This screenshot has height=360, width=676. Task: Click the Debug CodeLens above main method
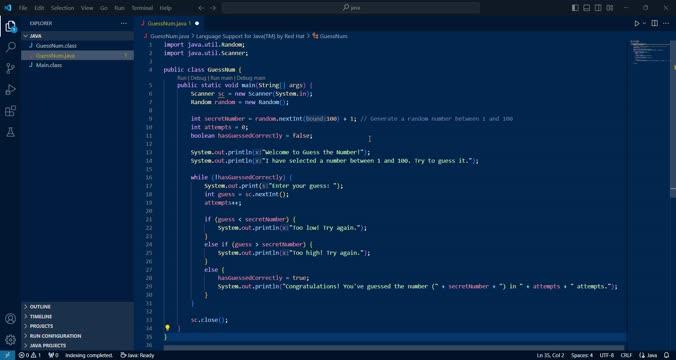coord(199,78)
